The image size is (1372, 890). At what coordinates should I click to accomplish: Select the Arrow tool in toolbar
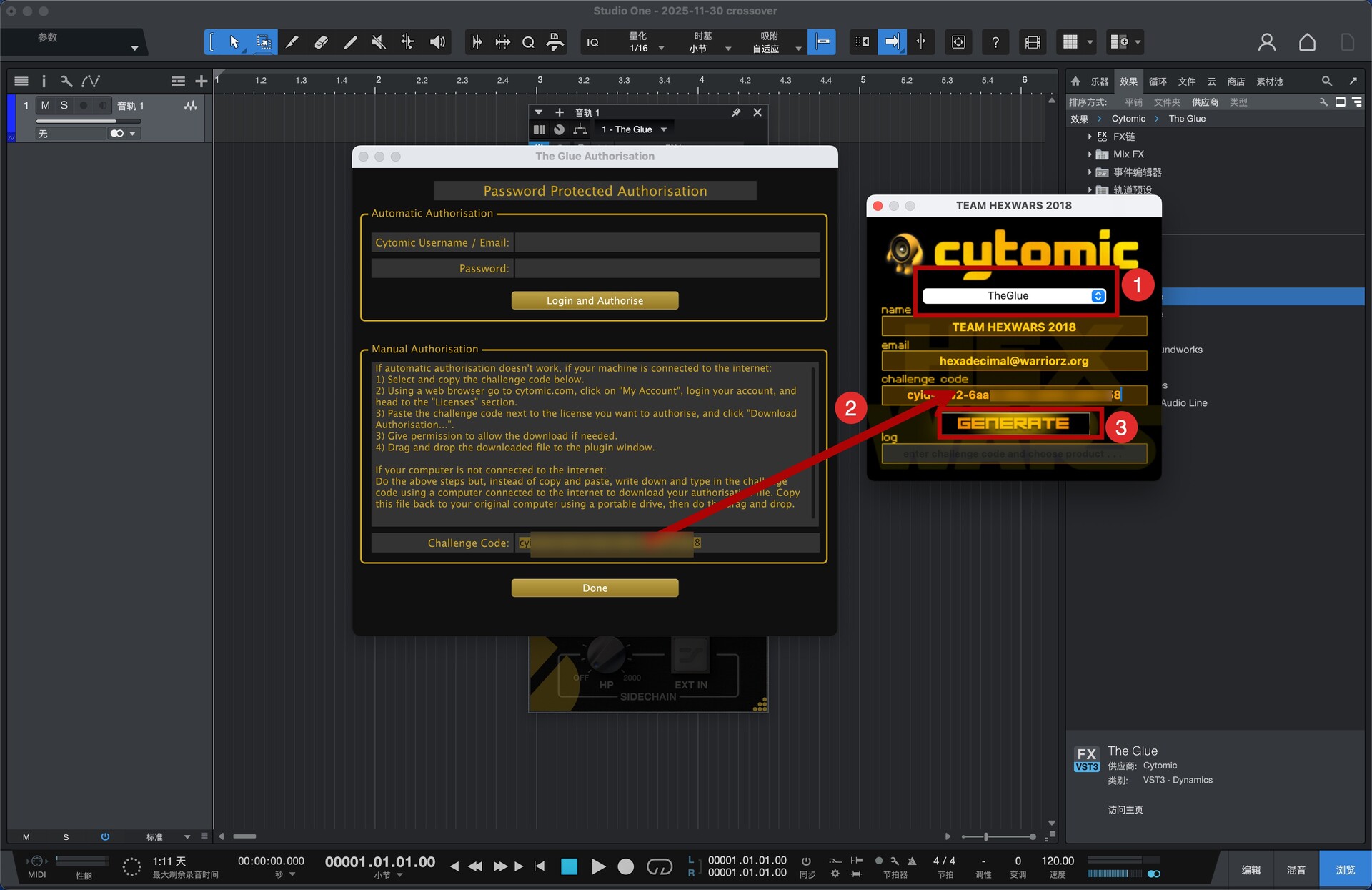234,42
